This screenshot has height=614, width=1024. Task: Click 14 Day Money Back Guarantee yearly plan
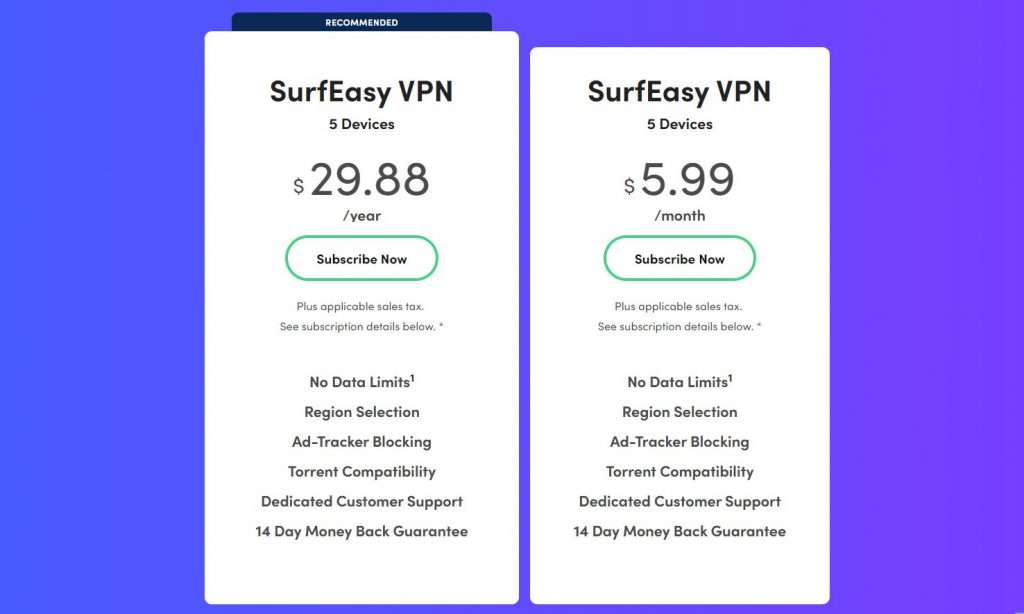click(x=361, y=532)
